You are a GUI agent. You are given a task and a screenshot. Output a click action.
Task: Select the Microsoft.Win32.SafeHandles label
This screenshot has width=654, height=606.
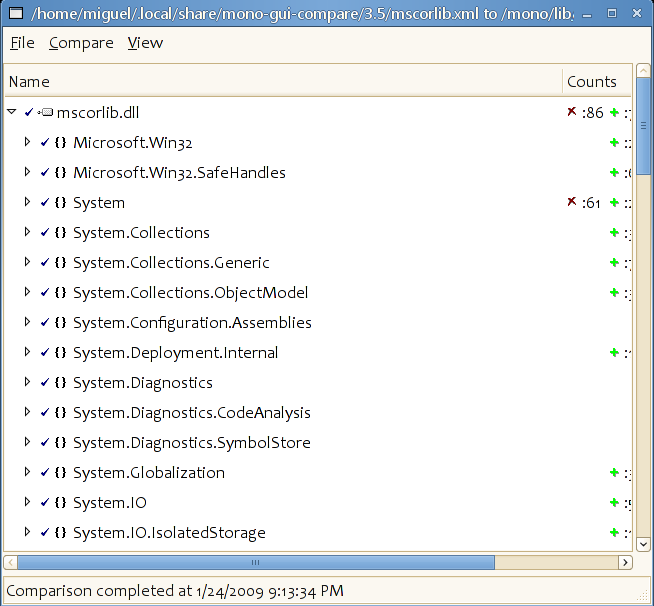[x=179, y=173]
